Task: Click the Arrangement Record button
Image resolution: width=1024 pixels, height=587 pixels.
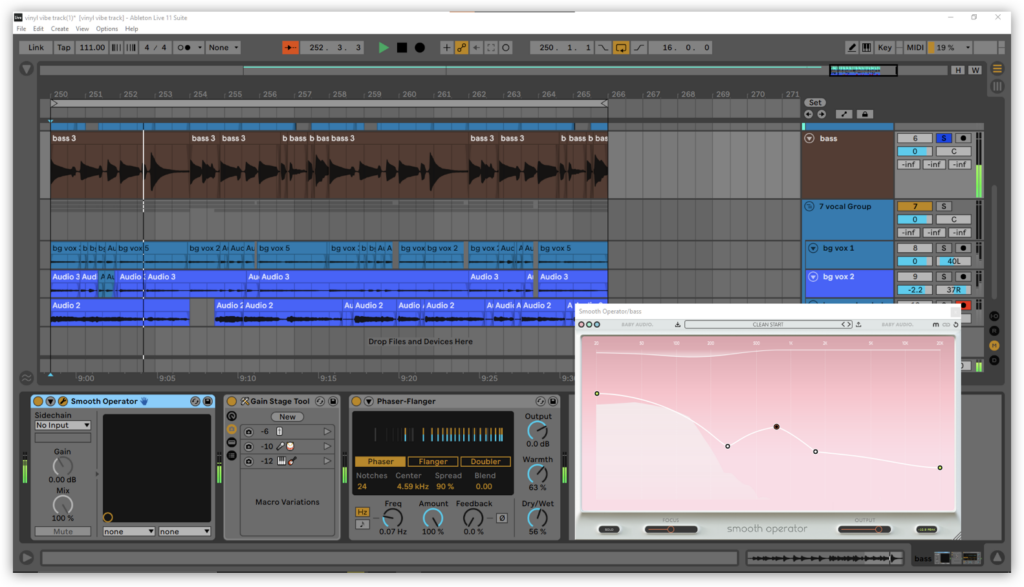Action: 420,48
